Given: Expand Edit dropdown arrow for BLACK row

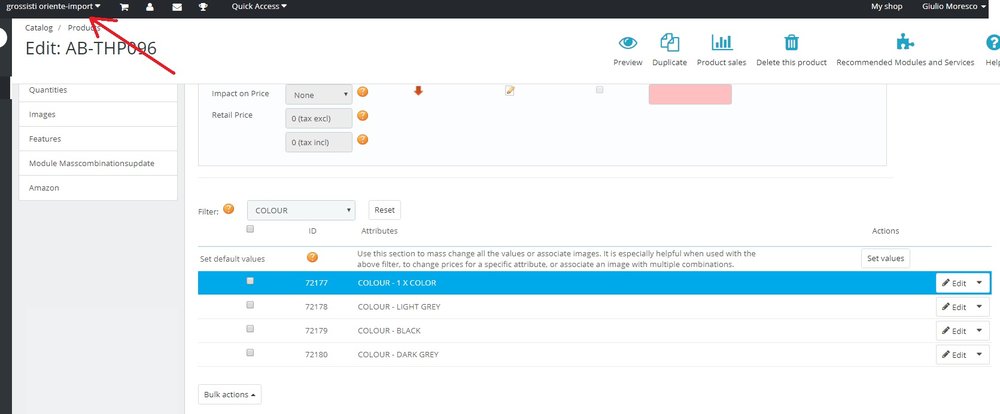Looking at the screenshot, I should click(x=980, y=330).
